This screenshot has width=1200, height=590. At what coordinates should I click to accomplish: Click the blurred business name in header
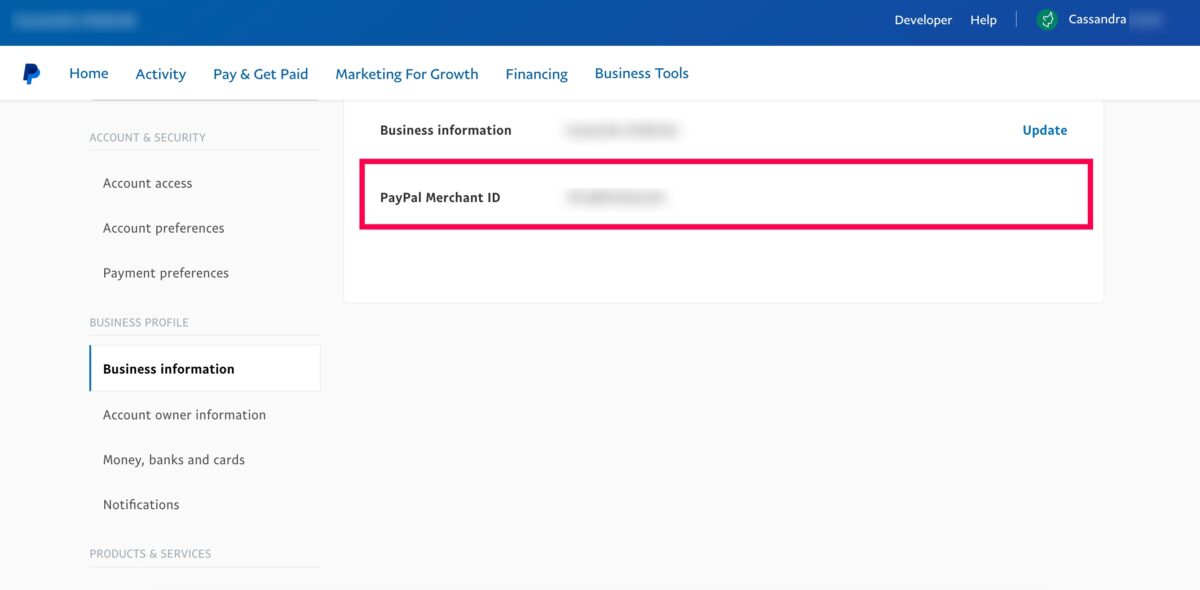[x=76, y=20]
